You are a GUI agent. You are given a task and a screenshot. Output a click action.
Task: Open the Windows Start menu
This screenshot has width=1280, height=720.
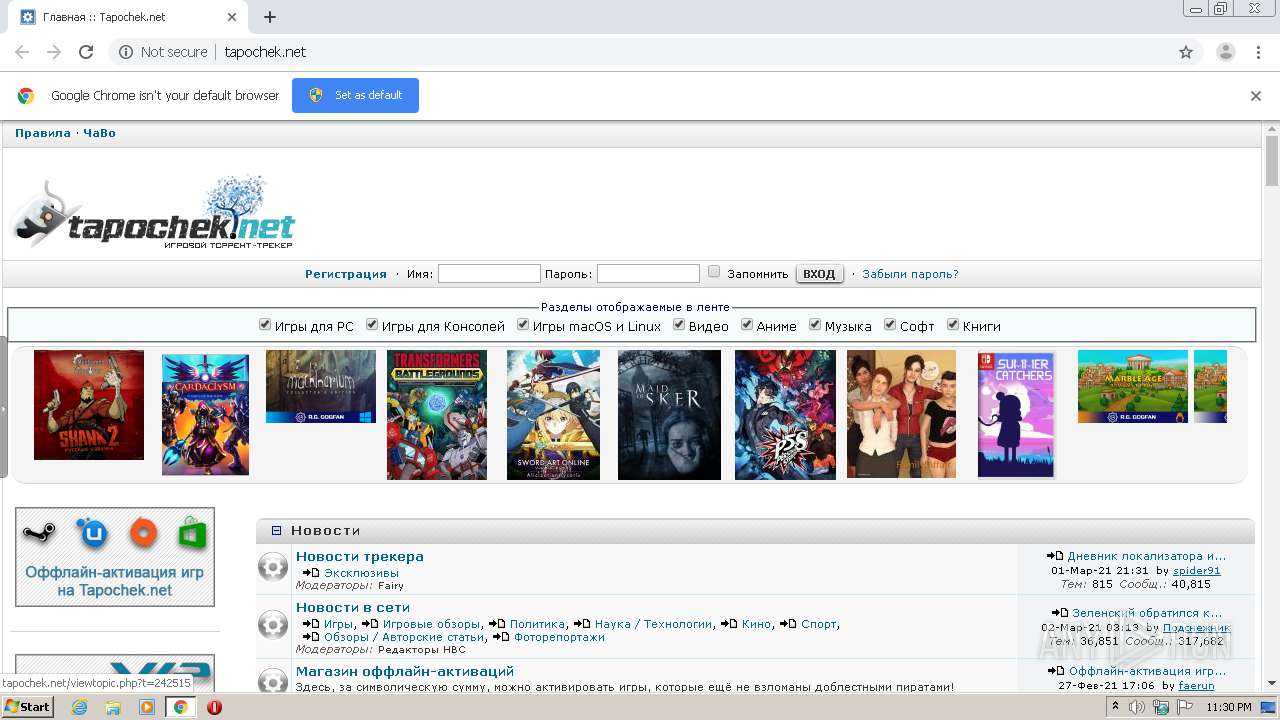(x=27, y=707)
